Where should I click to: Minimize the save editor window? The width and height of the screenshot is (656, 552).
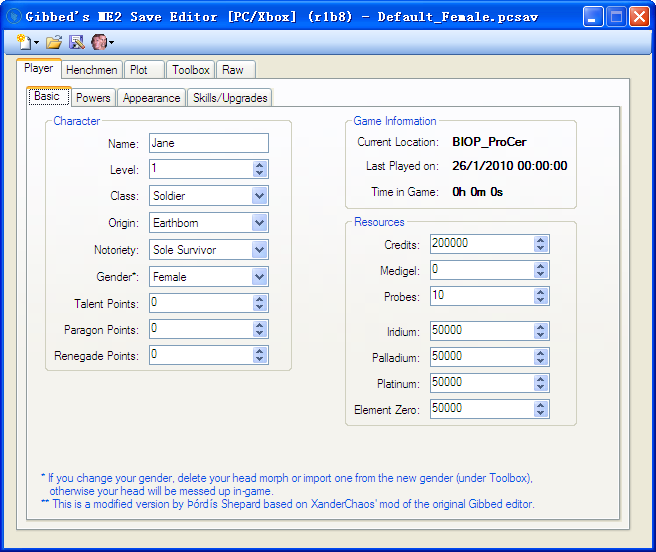coord(593,17)
